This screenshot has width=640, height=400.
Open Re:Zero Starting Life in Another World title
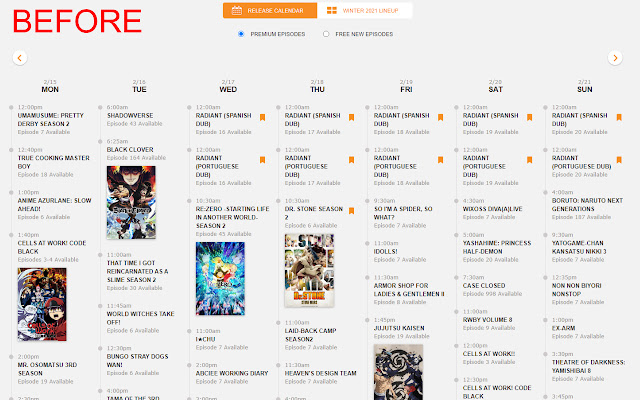232,217
